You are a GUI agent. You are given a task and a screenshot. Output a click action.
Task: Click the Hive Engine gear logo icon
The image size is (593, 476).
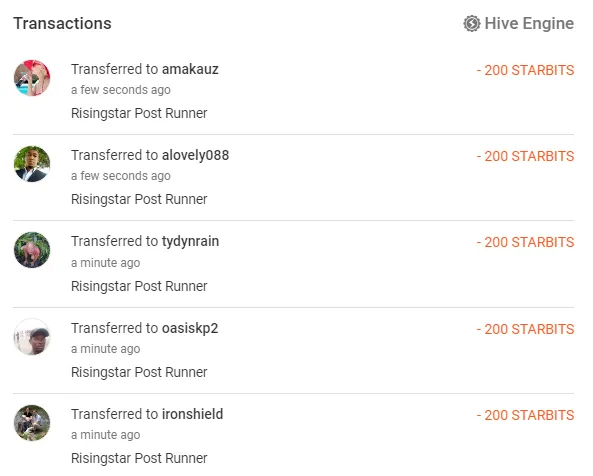coord(472,24)
